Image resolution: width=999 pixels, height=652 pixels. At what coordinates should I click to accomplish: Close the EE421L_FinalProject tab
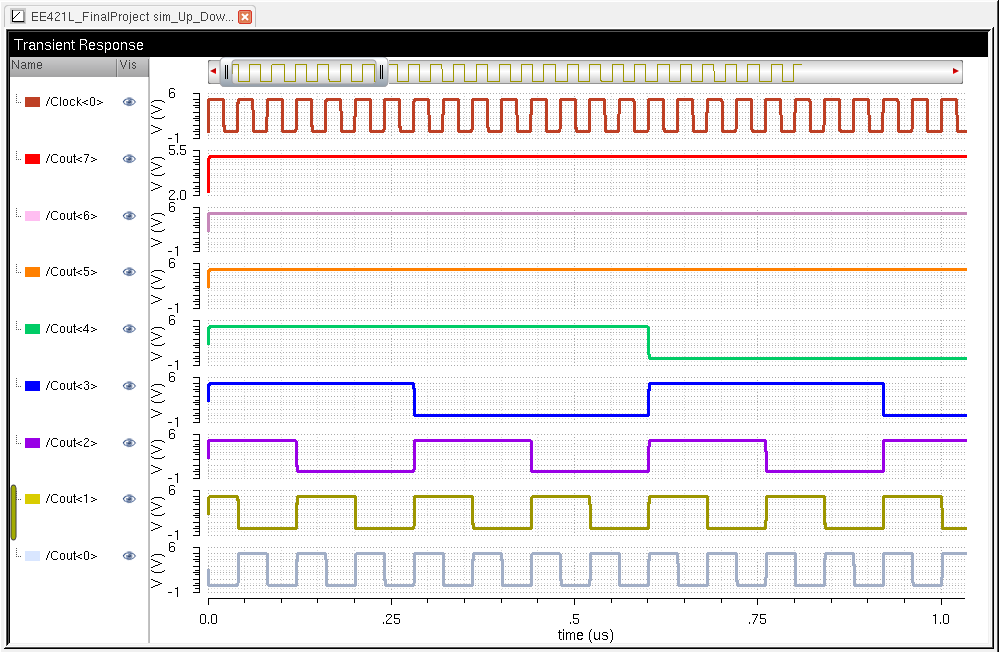[245, 17]
